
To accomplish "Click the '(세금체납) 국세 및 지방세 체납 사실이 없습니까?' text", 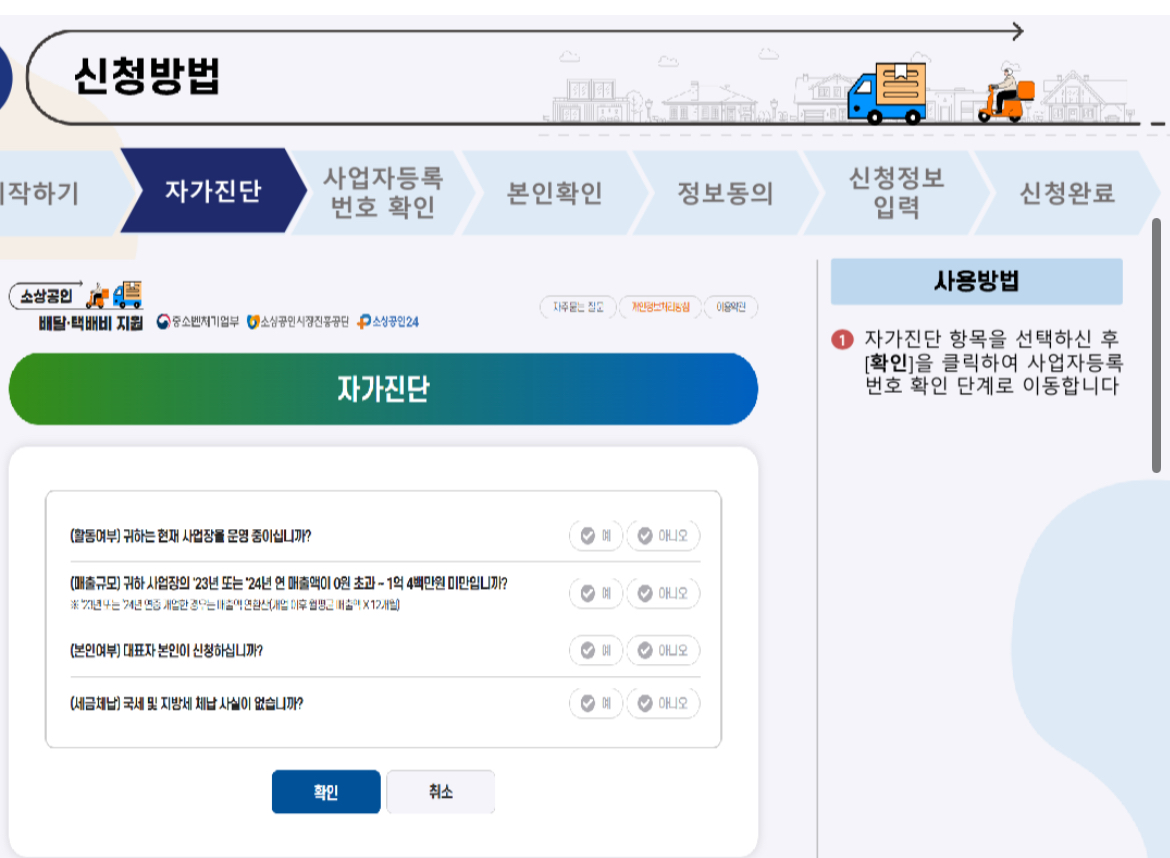I will [x=187, y=704].
